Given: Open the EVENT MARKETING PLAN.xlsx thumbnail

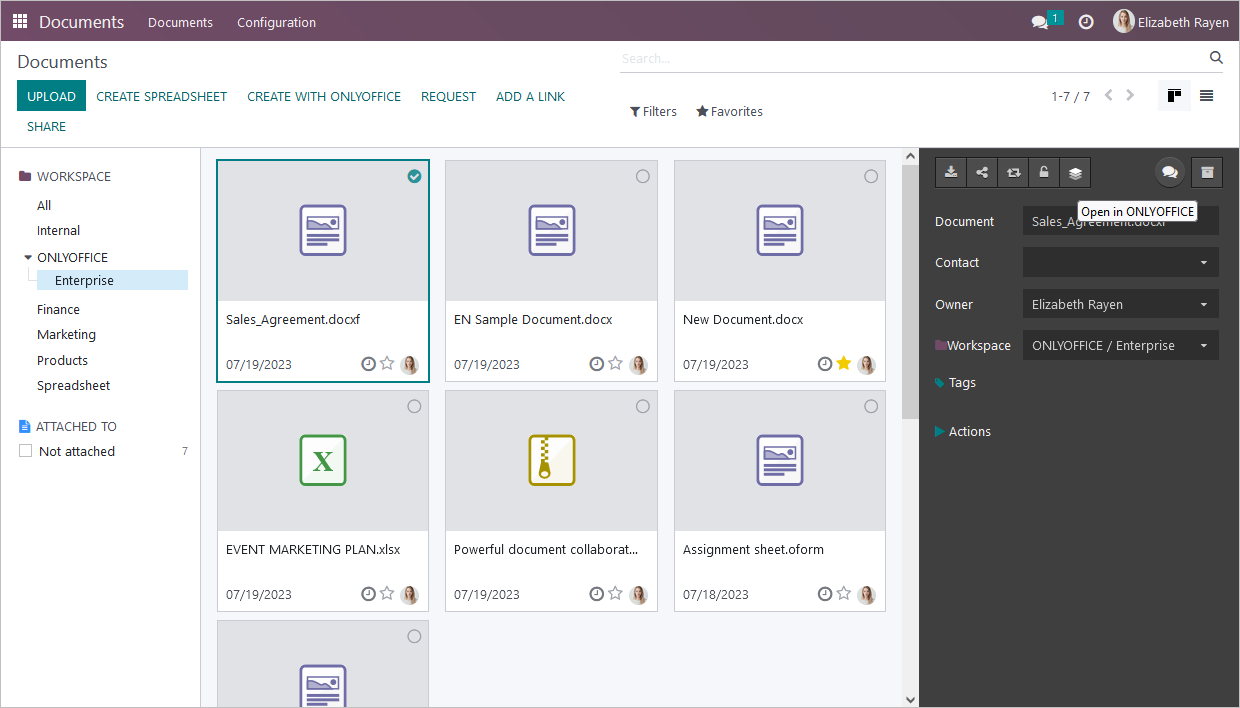Looking at the screenshot, I should click(323, 460).
